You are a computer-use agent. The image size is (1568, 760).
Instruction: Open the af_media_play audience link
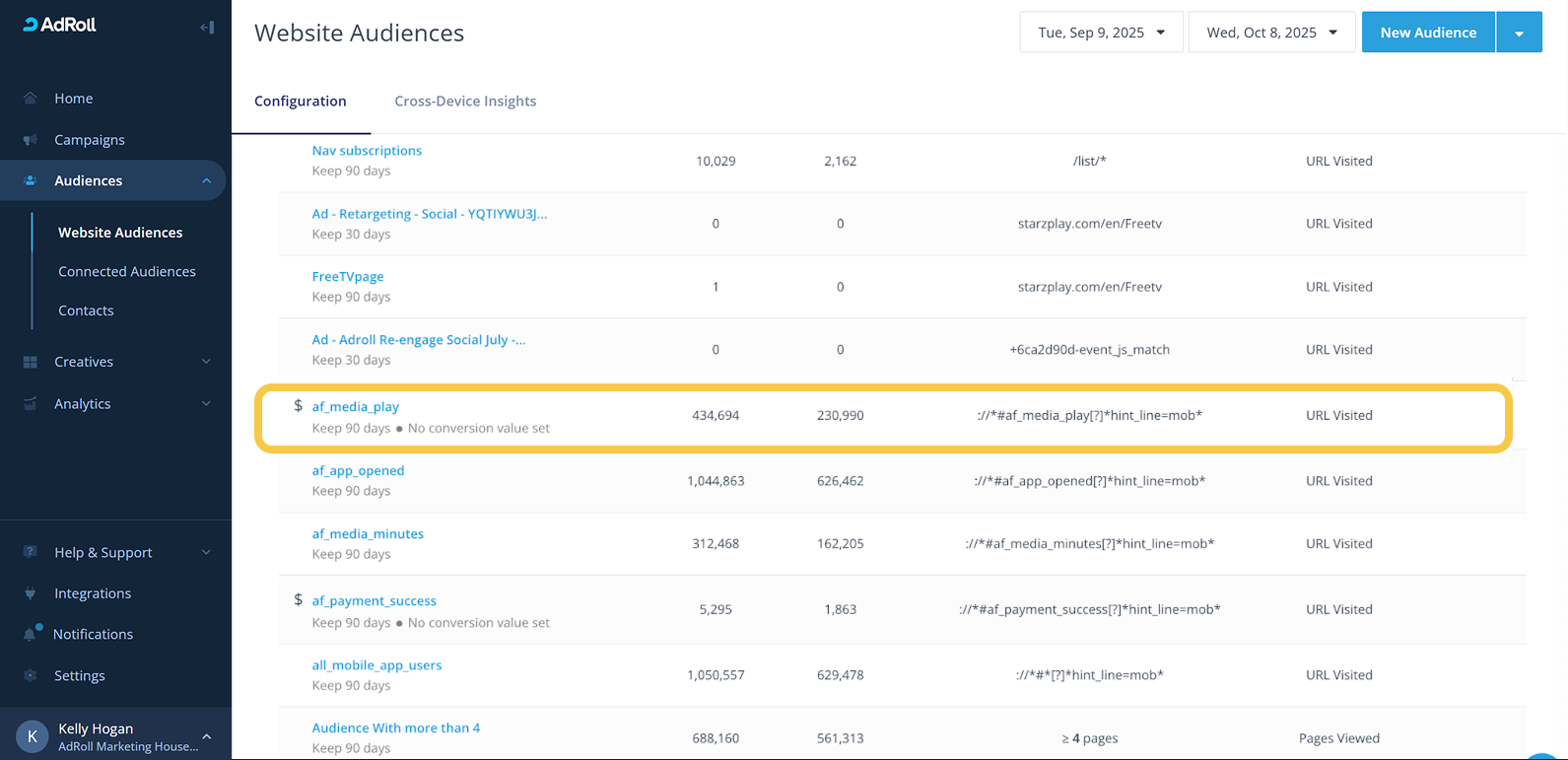pyautogui.click(x=355, y=407)
